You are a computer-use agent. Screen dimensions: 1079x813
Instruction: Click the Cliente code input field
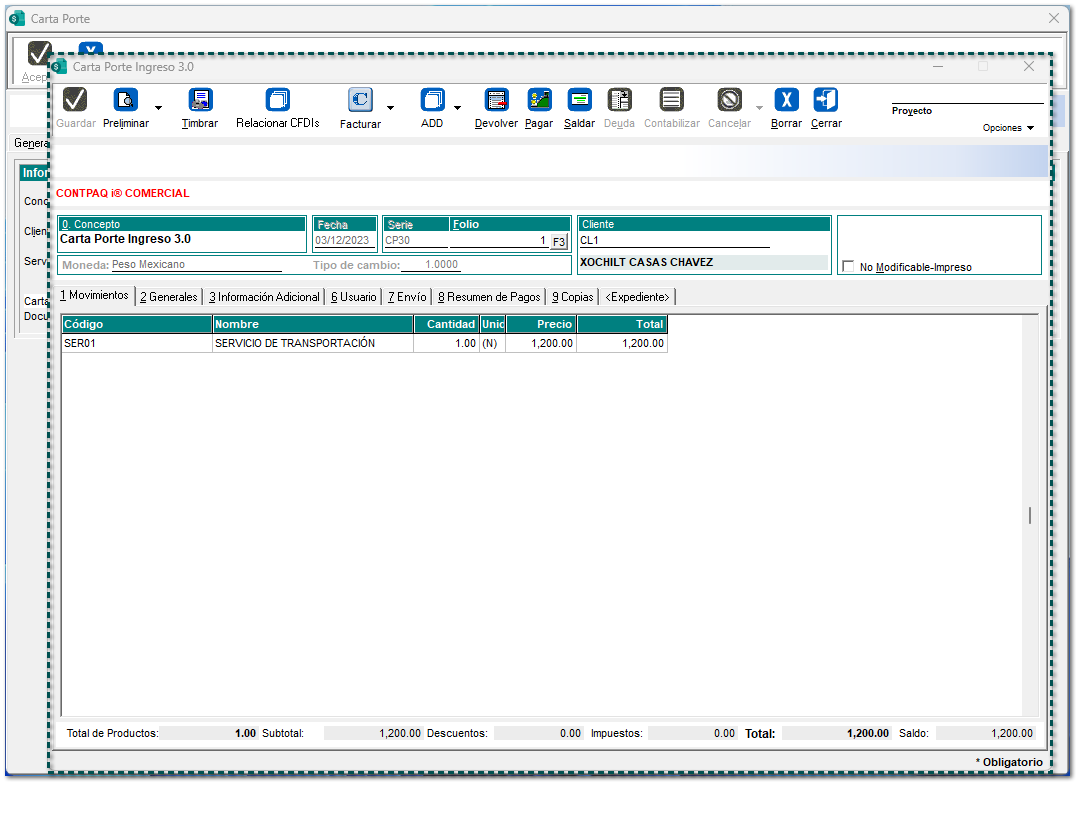(x=674, y=240)
